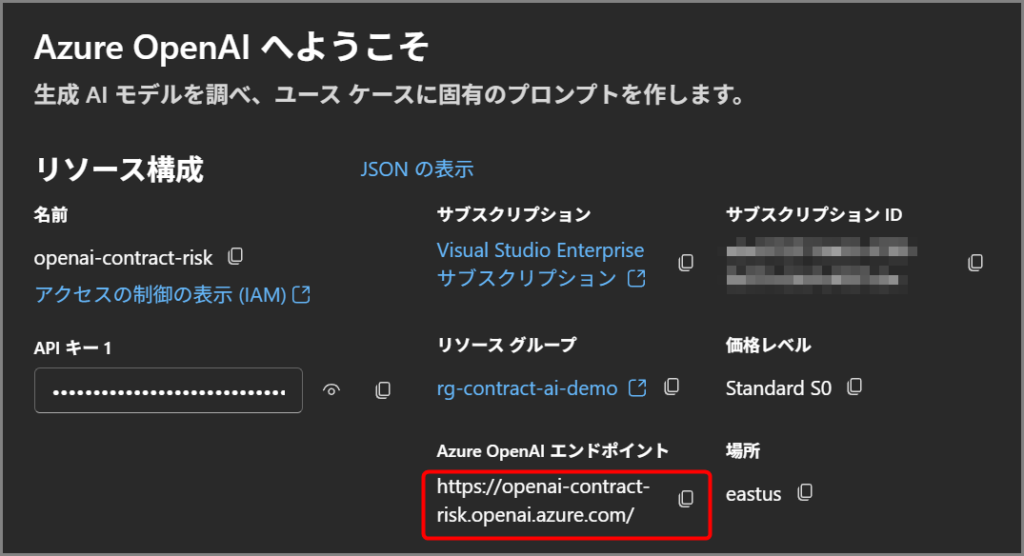Viewport: 1024px width, 556px height.
Task: Open the Visual Studio Enterprise subscription link
Action: tap(540, 250)
